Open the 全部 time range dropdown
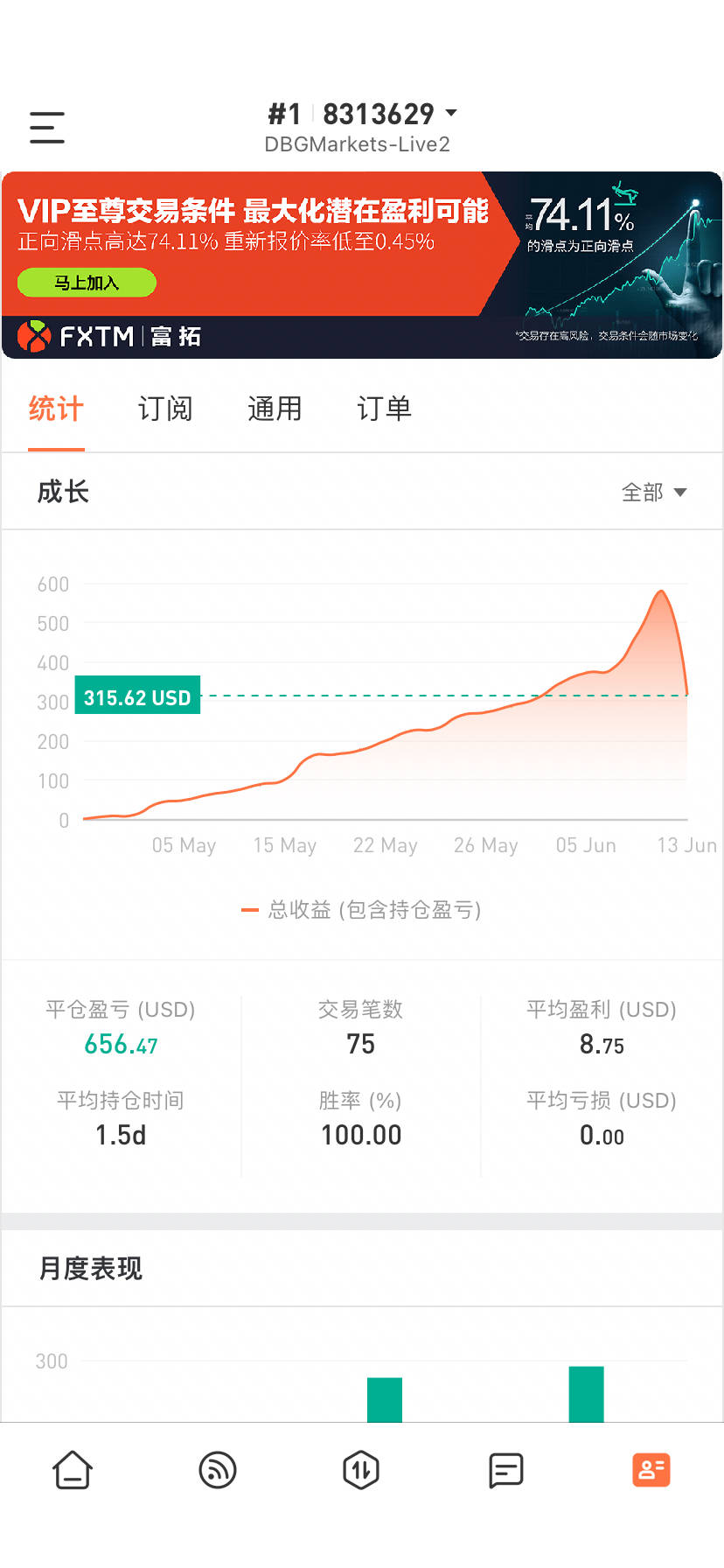Image resolution: width=724 pixels, height=1568 pixels. pyautogui.click(x=653, y=493)
